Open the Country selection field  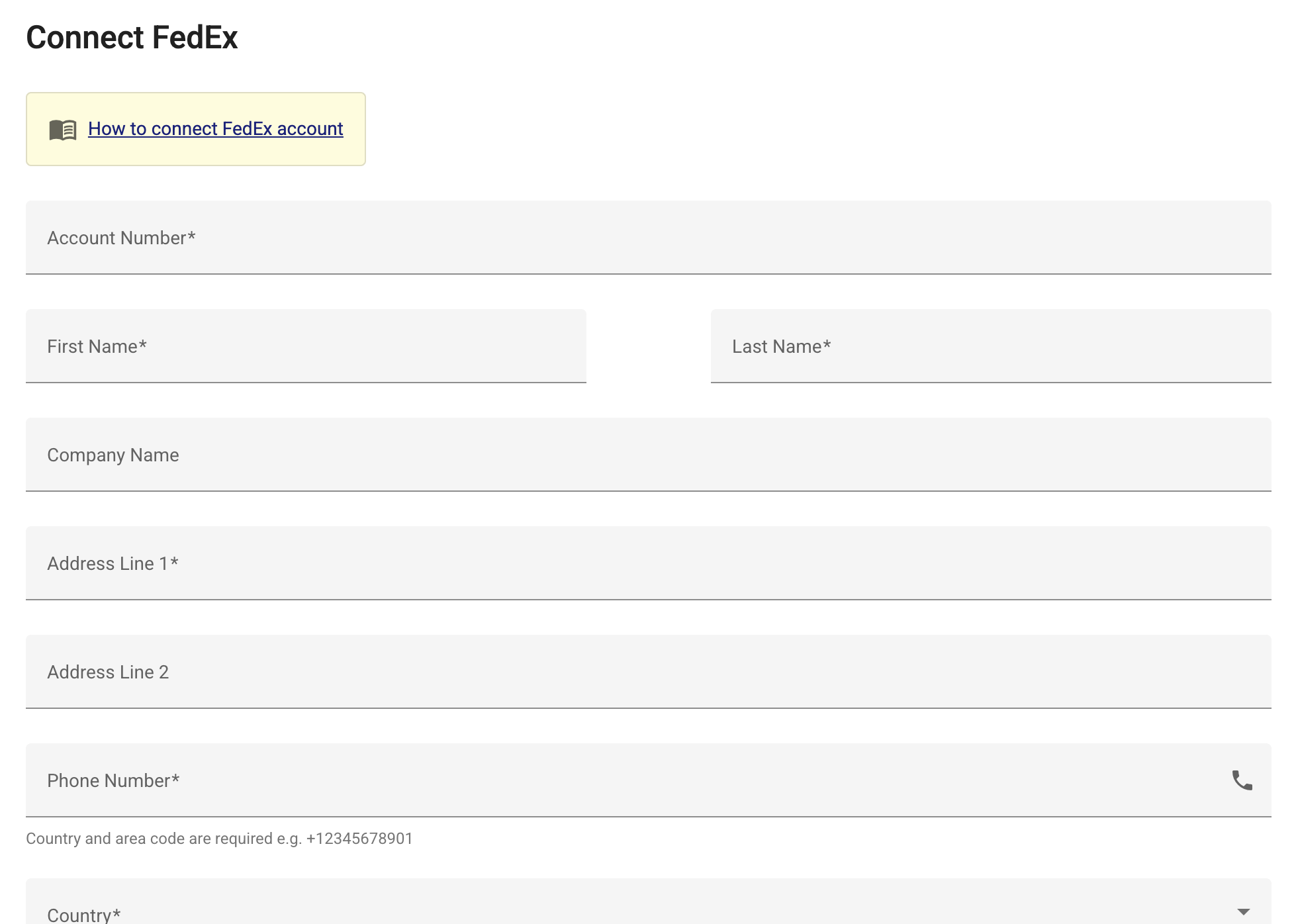[649, 901]
